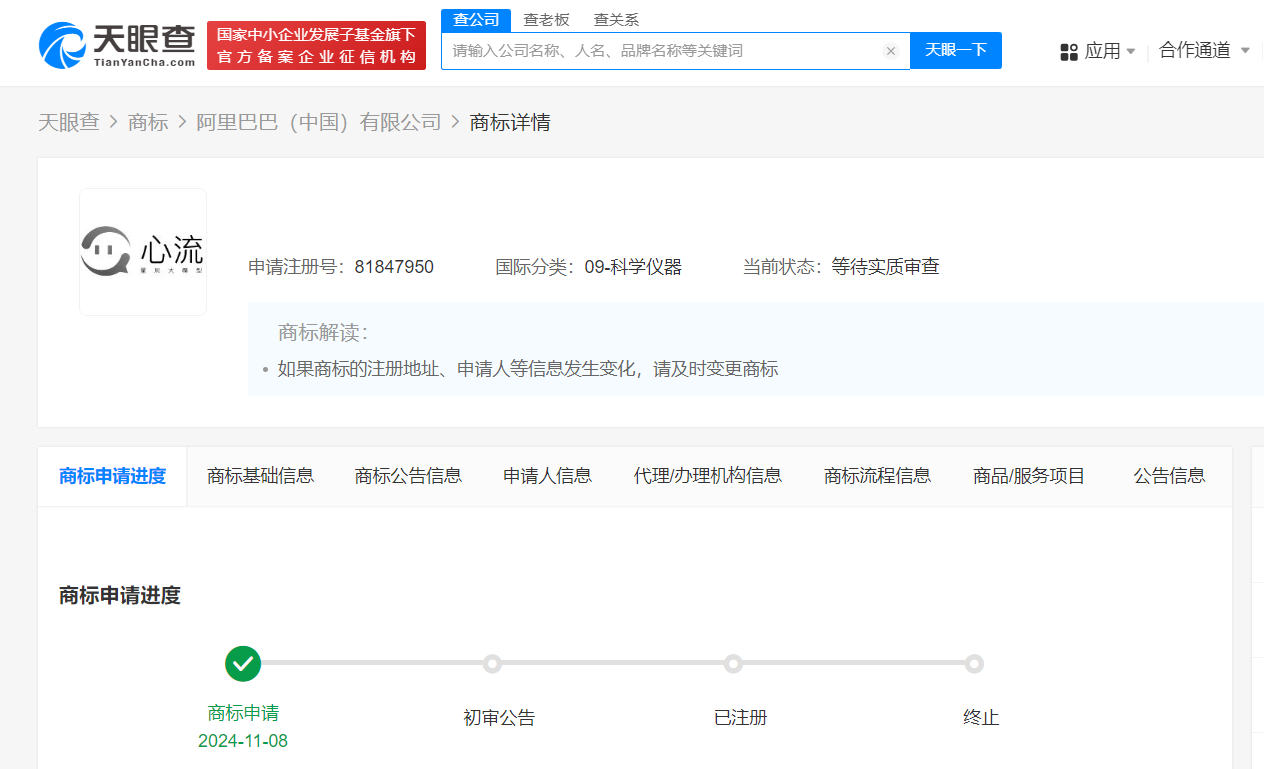Viewport: 1264px width, 769px height.
Task: Switch to the 查关系 search tab
Action: (x=616, y=20)
